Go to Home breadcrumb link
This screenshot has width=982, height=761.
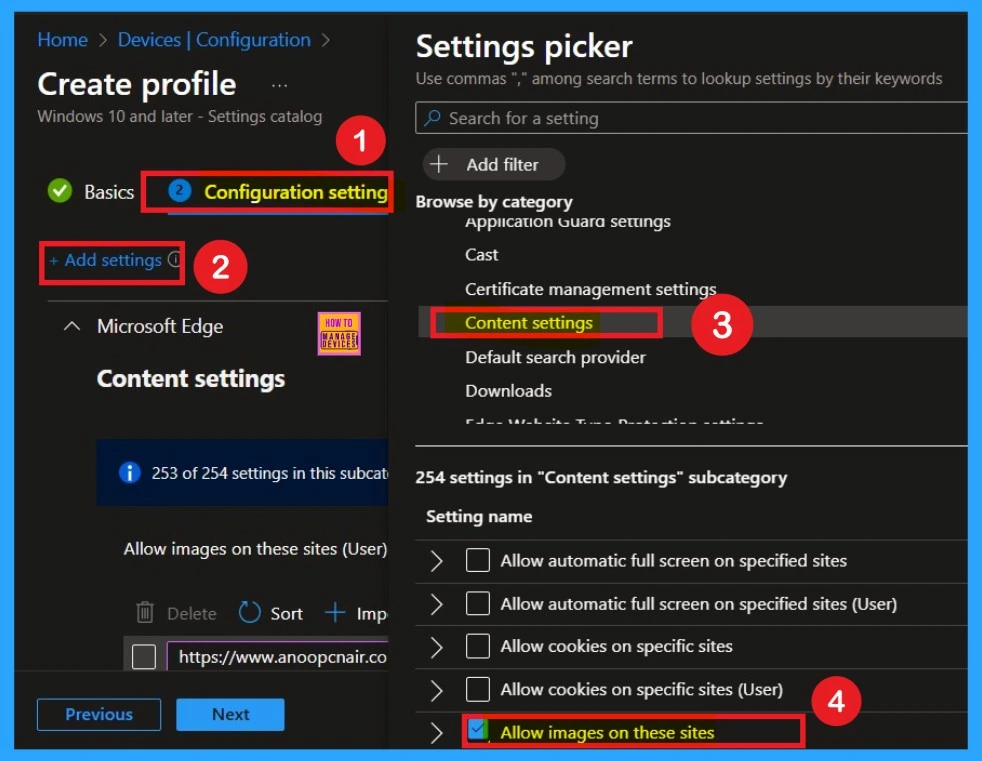pyautogui.click(x=62, y=39)
